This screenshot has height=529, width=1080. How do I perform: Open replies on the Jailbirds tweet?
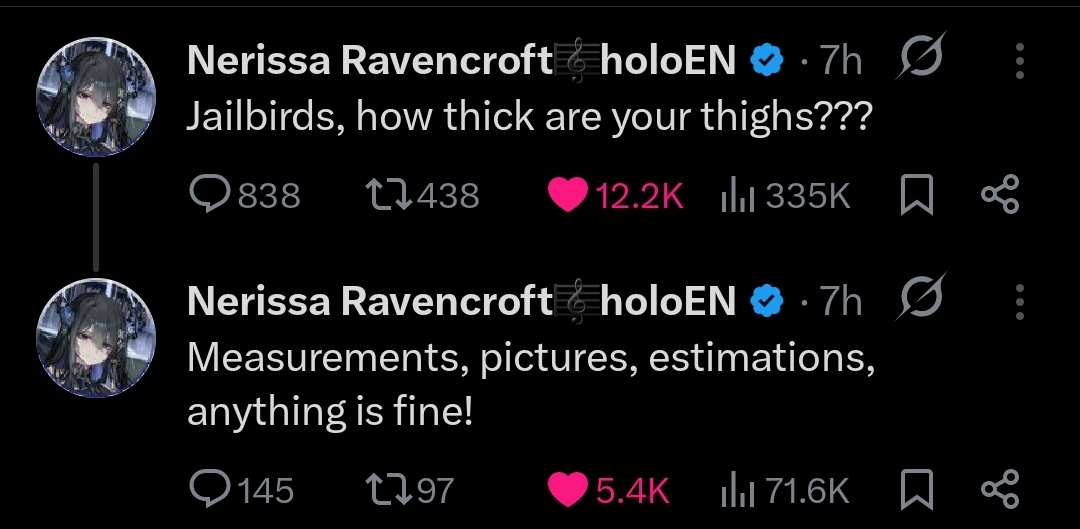pos(245,195)
